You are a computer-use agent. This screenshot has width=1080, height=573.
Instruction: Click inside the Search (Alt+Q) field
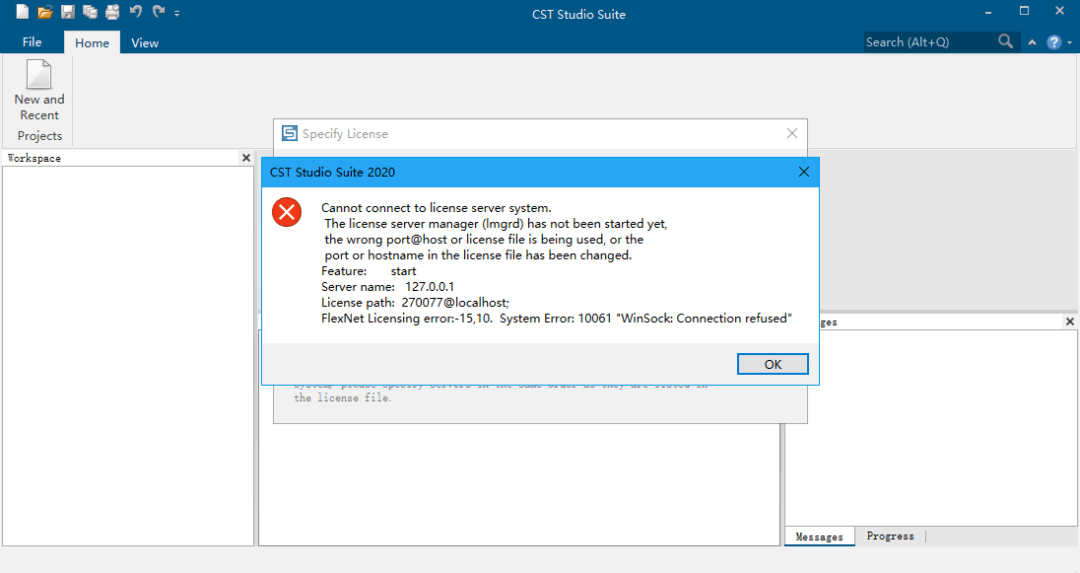(x=930, y=42)
